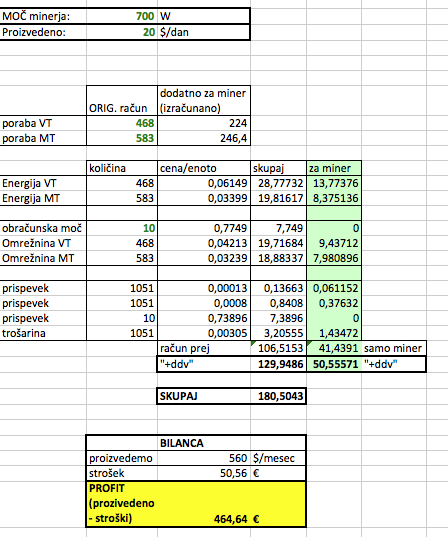Click the 'samo miner' label cell
The width and height of the screenshot is (448, 537).
click(394, 348)
